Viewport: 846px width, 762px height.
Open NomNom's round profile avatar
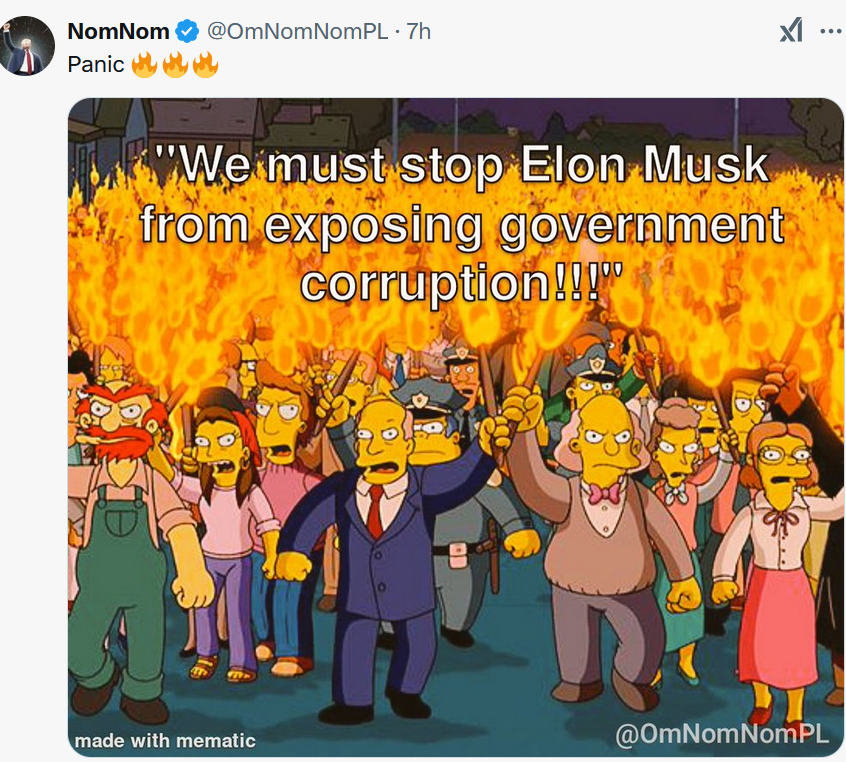27,46
